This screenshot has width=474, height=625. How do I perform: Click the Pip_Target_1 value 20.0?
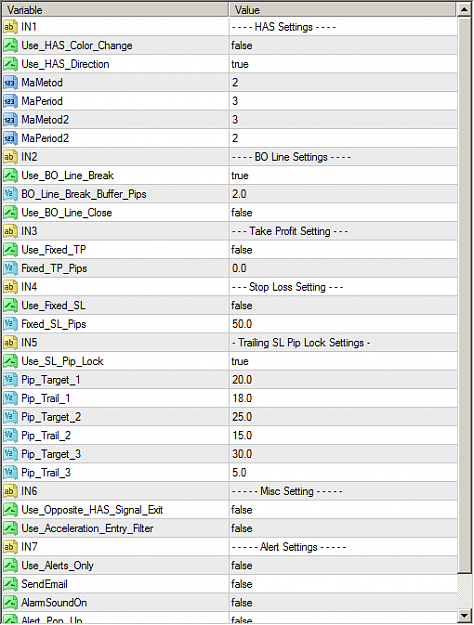[242, 380]
